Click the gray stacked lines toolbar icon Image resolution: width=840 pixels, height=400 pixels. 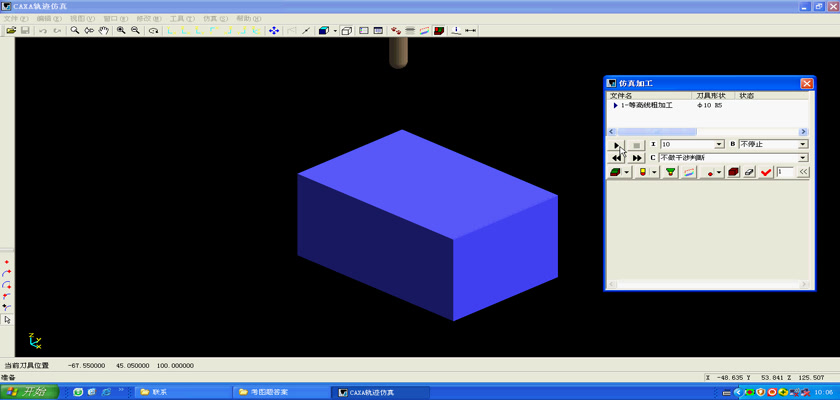click(410, 31)
